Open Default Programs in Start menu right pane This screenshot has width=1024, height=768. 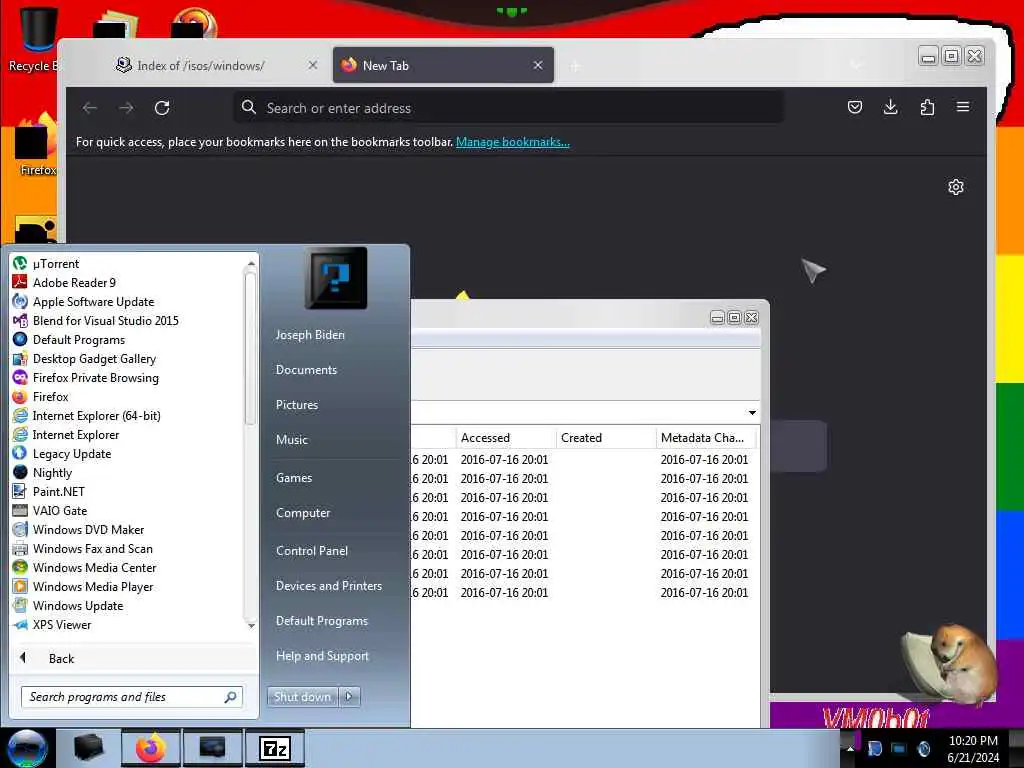pyautogui.click(x=321, y=620)
